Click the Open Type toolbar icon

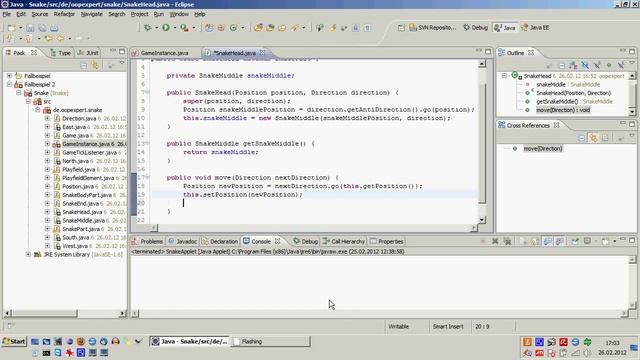258,28
